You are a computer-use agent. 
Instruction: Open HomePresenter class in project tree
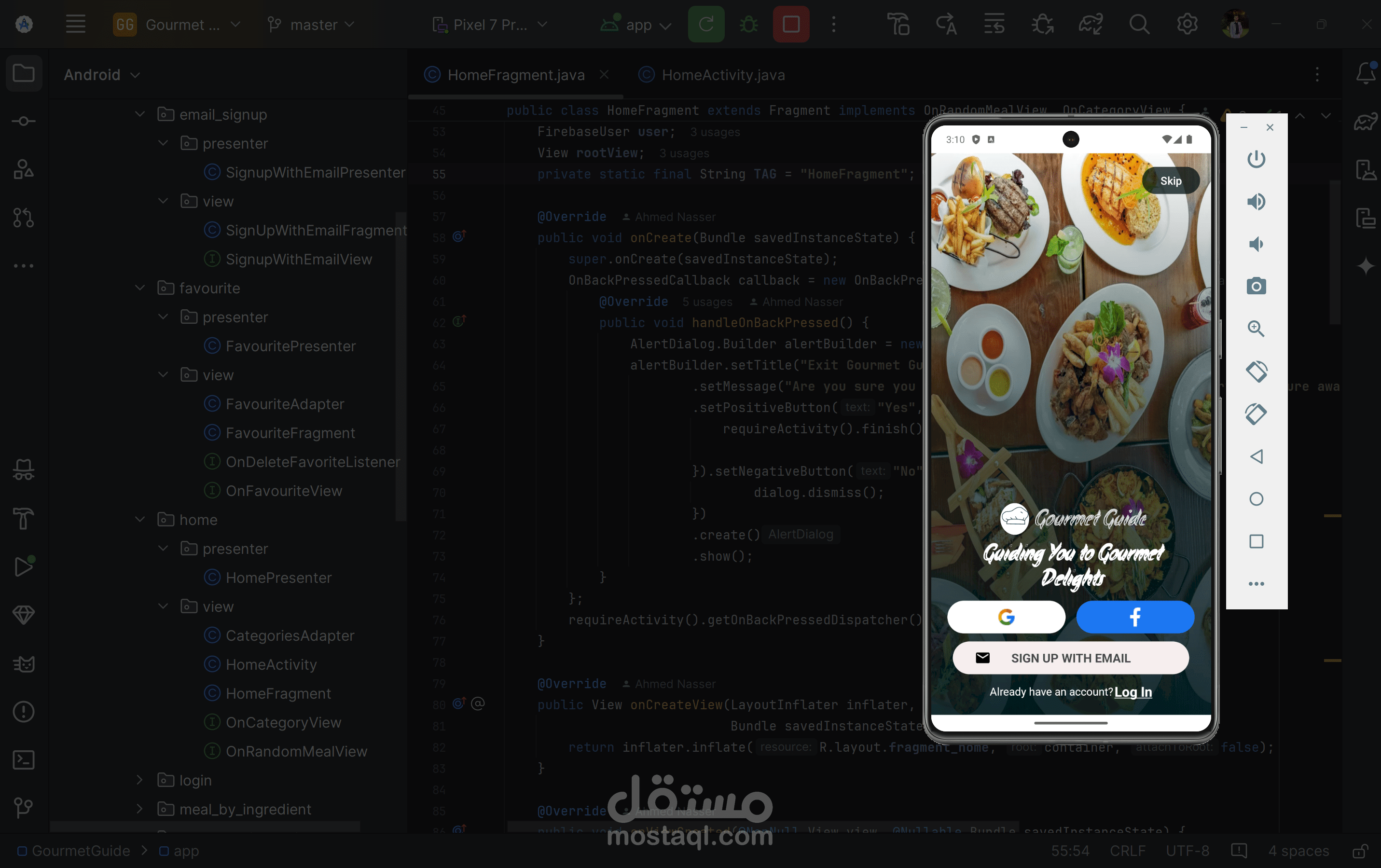pyautogui.click(x=278, y=578)
